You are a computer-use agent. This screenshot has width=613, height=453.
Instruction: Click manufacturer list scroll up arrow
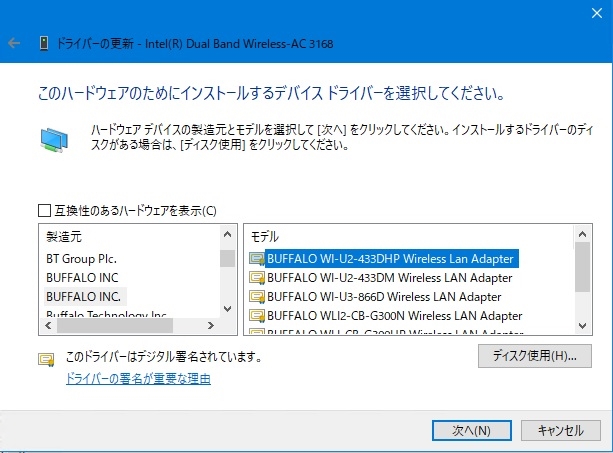point(228,235)
